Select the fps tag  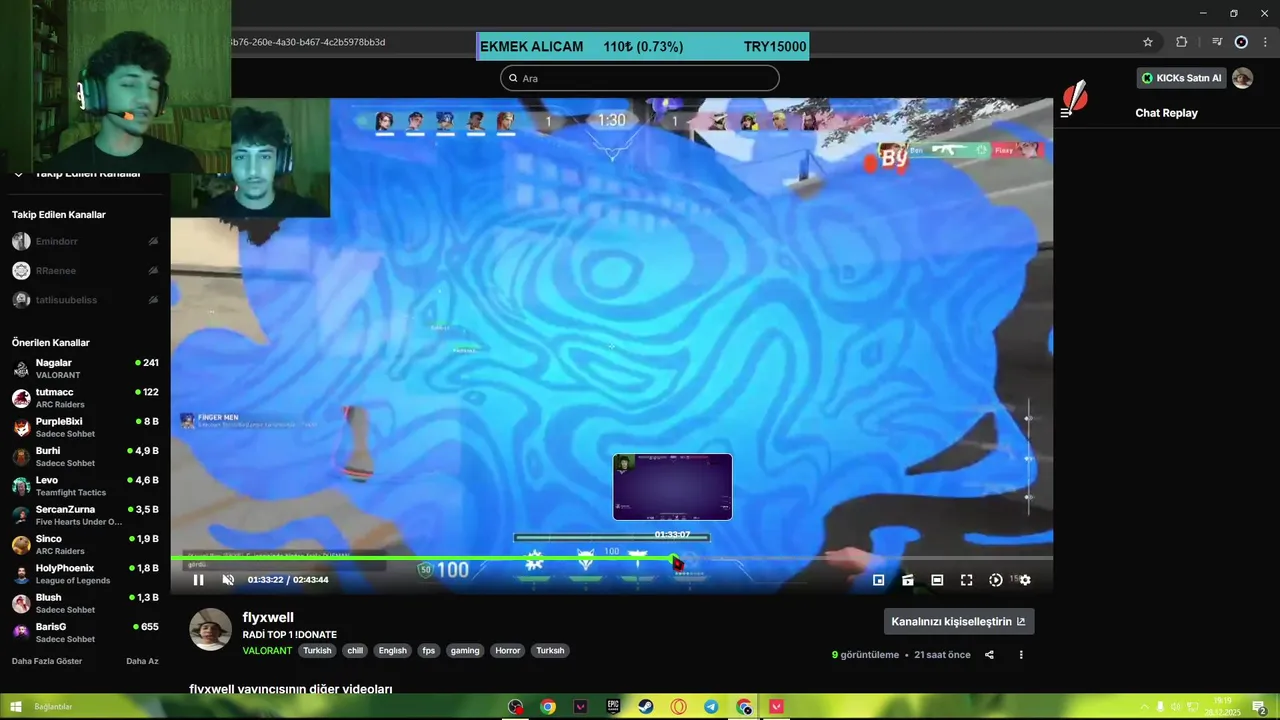tap(429, 651)
